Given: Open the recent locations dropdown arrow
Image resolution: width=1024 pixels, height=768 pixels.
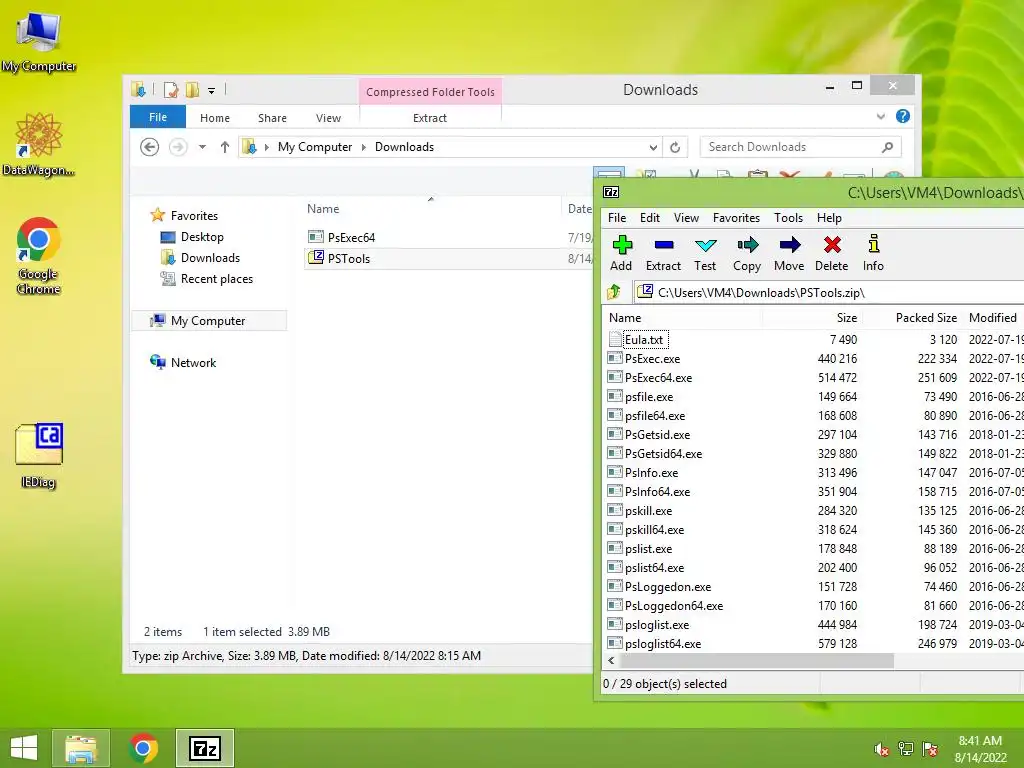Looking at the screenshot, I should pos(202,147).
